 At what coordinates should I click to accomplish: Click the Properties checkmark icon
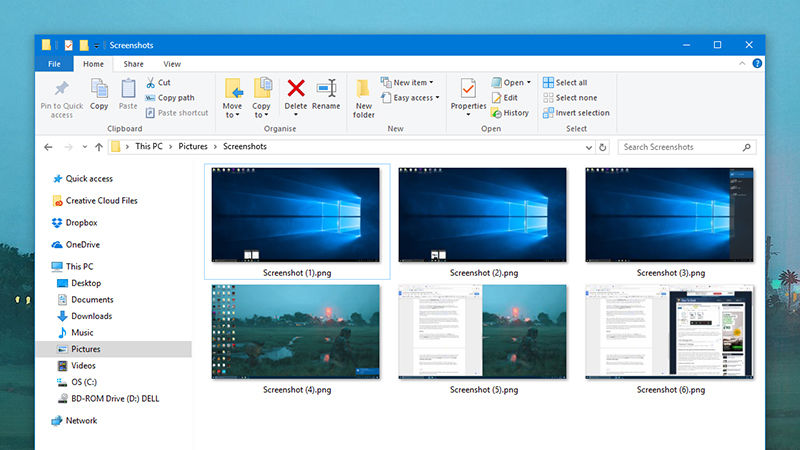(468, 88)
